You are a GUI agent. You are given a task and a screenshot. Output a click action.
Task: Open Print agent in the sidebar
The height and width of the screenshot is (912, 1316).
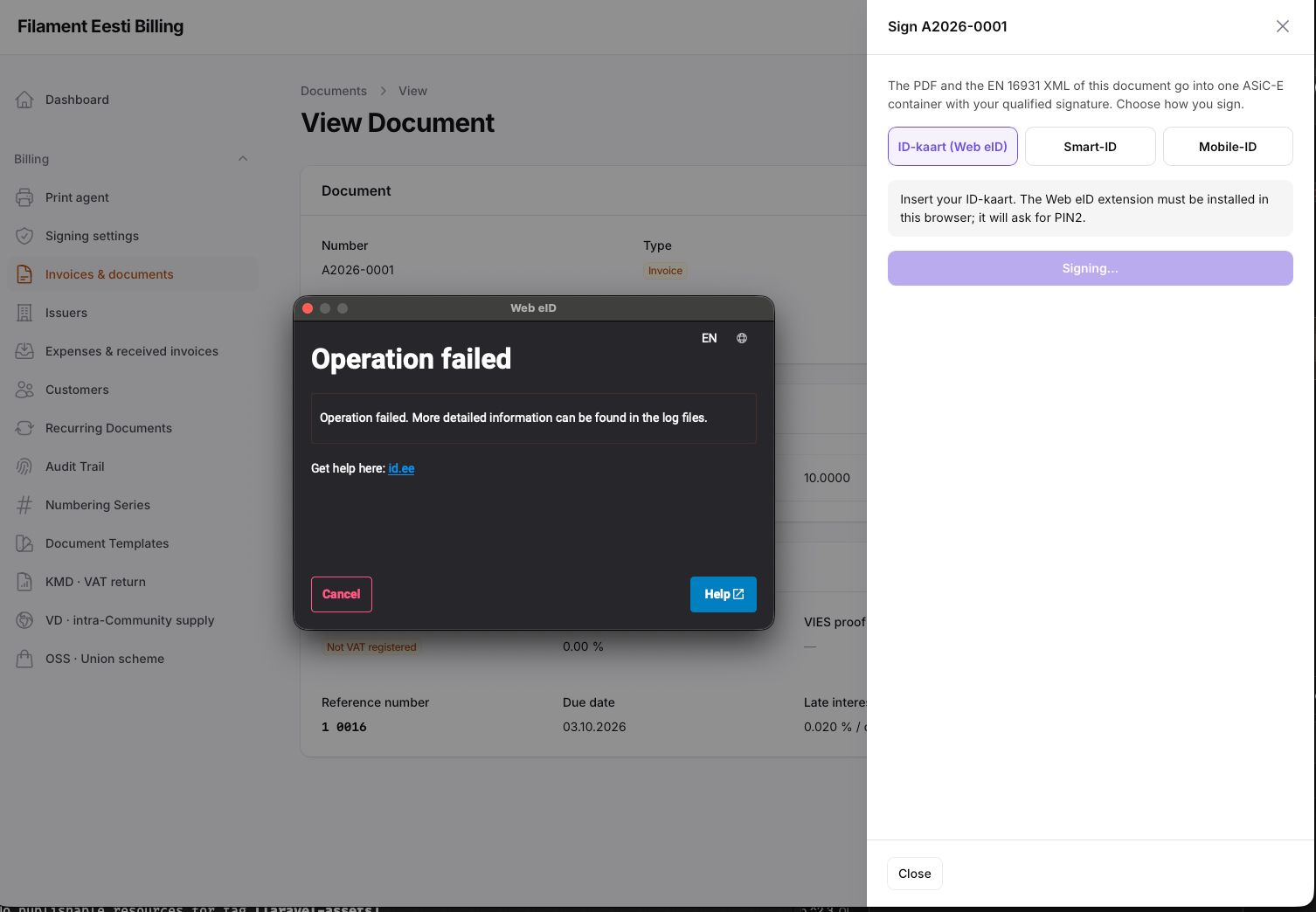pyautogui.click(x=133, y=197)
